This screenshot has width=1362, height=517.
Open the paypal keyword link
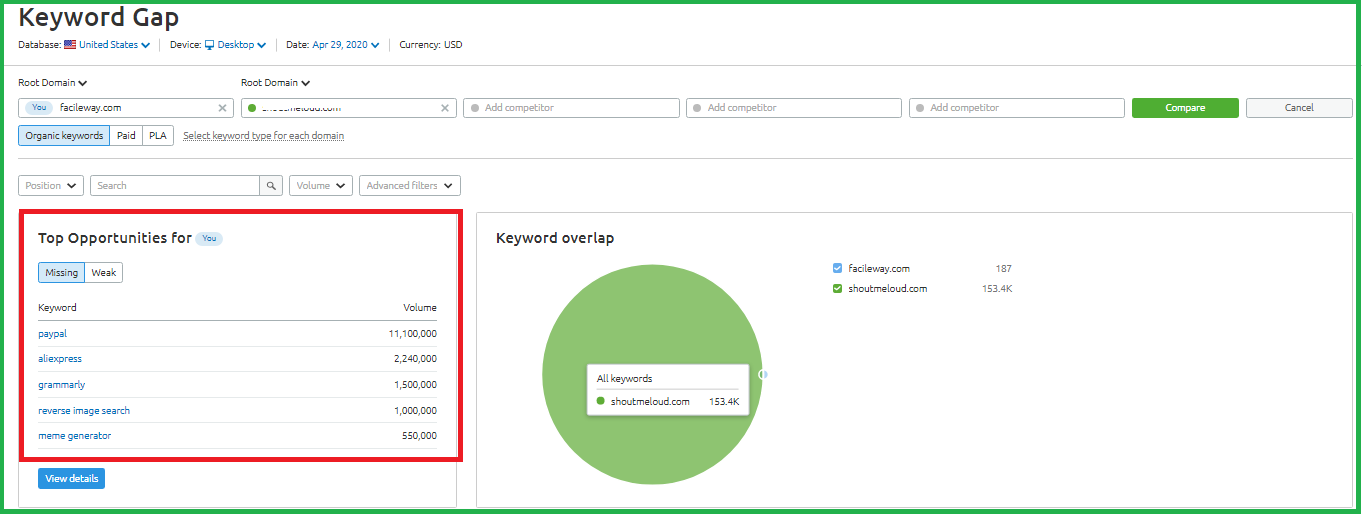(52, 334)
